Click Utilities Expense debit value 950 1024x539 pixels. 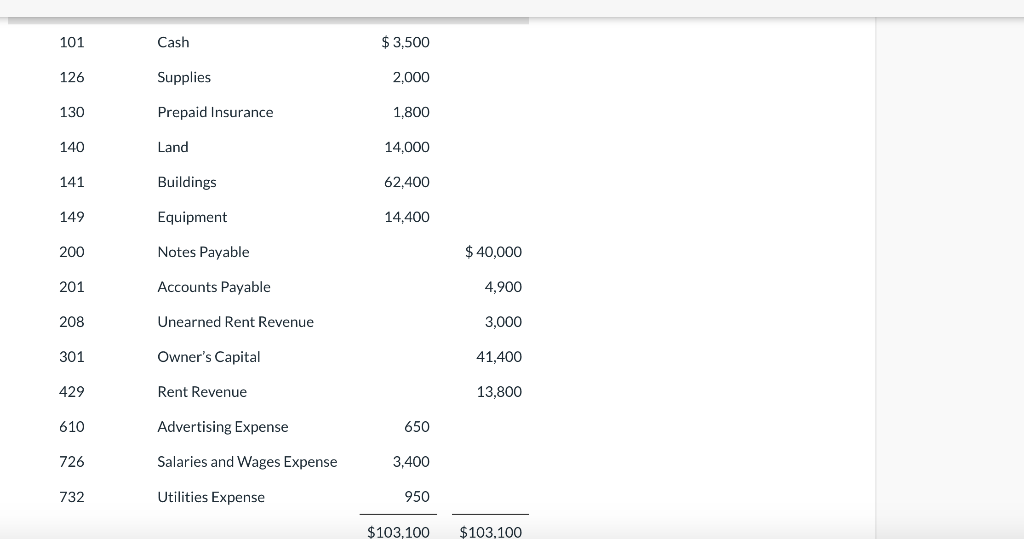click(x=417, y=497)
